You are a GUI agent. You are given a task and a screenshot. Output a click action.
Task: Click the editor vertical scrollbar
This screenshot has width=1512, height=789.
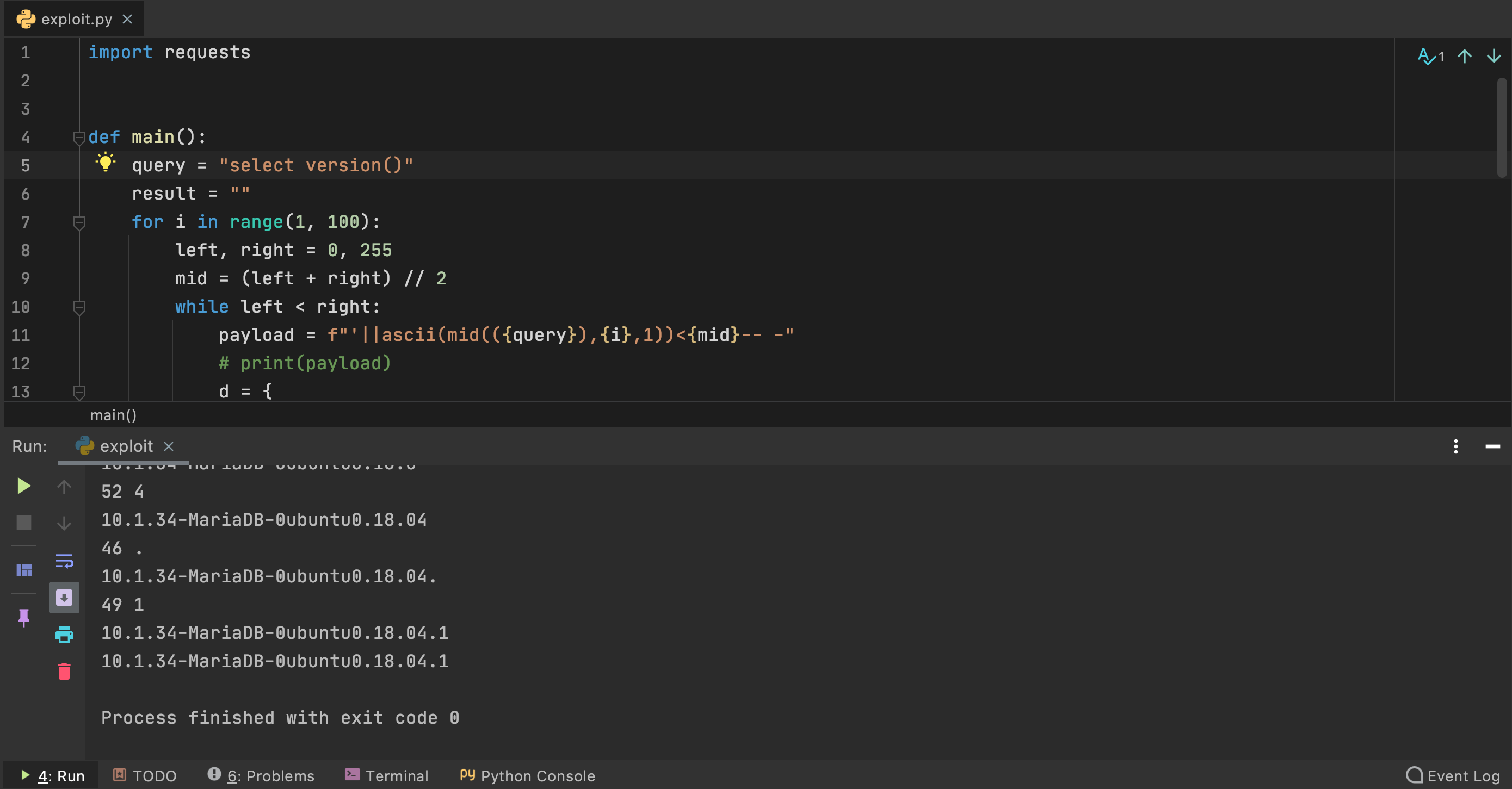point(1502,127)
